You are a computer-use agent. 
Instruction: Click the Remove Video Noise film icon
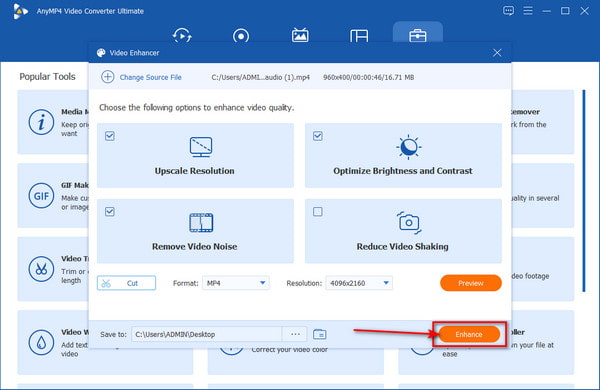pyautogui.click(x=201, y=223)
